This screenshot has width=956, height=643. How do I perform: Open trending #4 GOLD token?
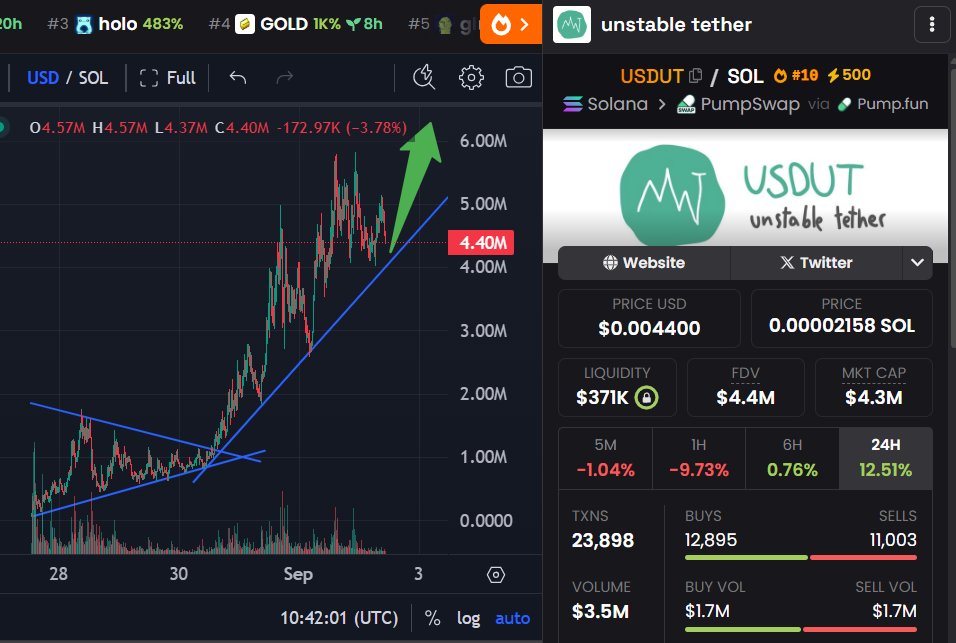pyautogui.click(x=296, y=24)
